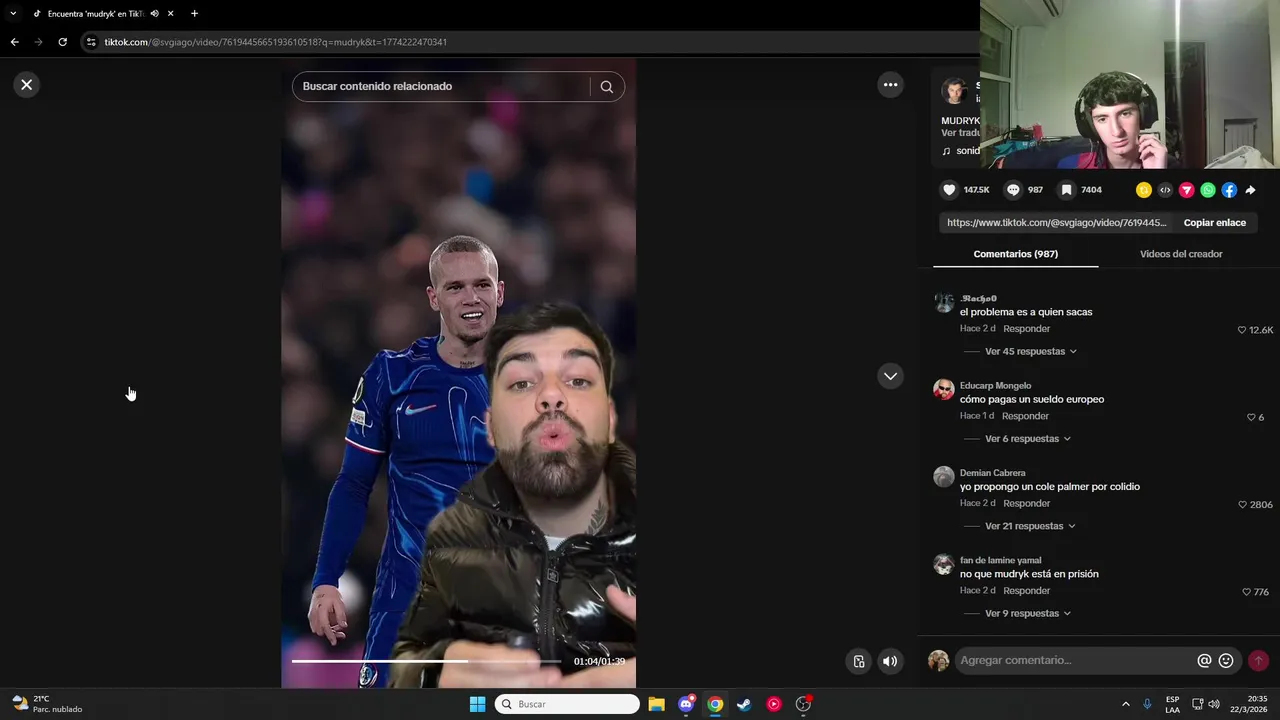
Task: Open the weather widget 21°C
Action: 46,704
